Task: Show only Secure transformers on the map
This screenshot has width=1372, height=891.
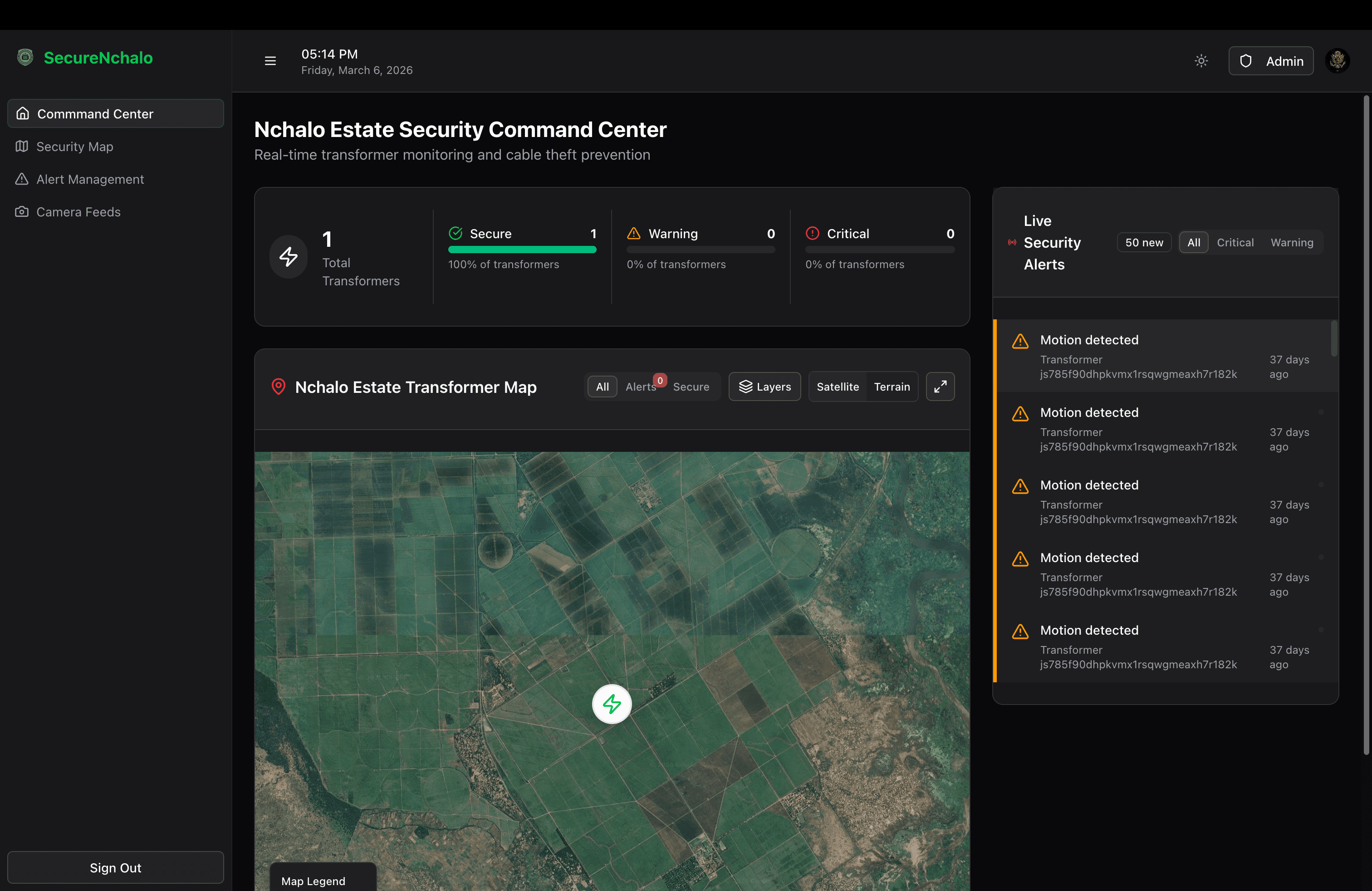Action: click(x=691, y=387)
